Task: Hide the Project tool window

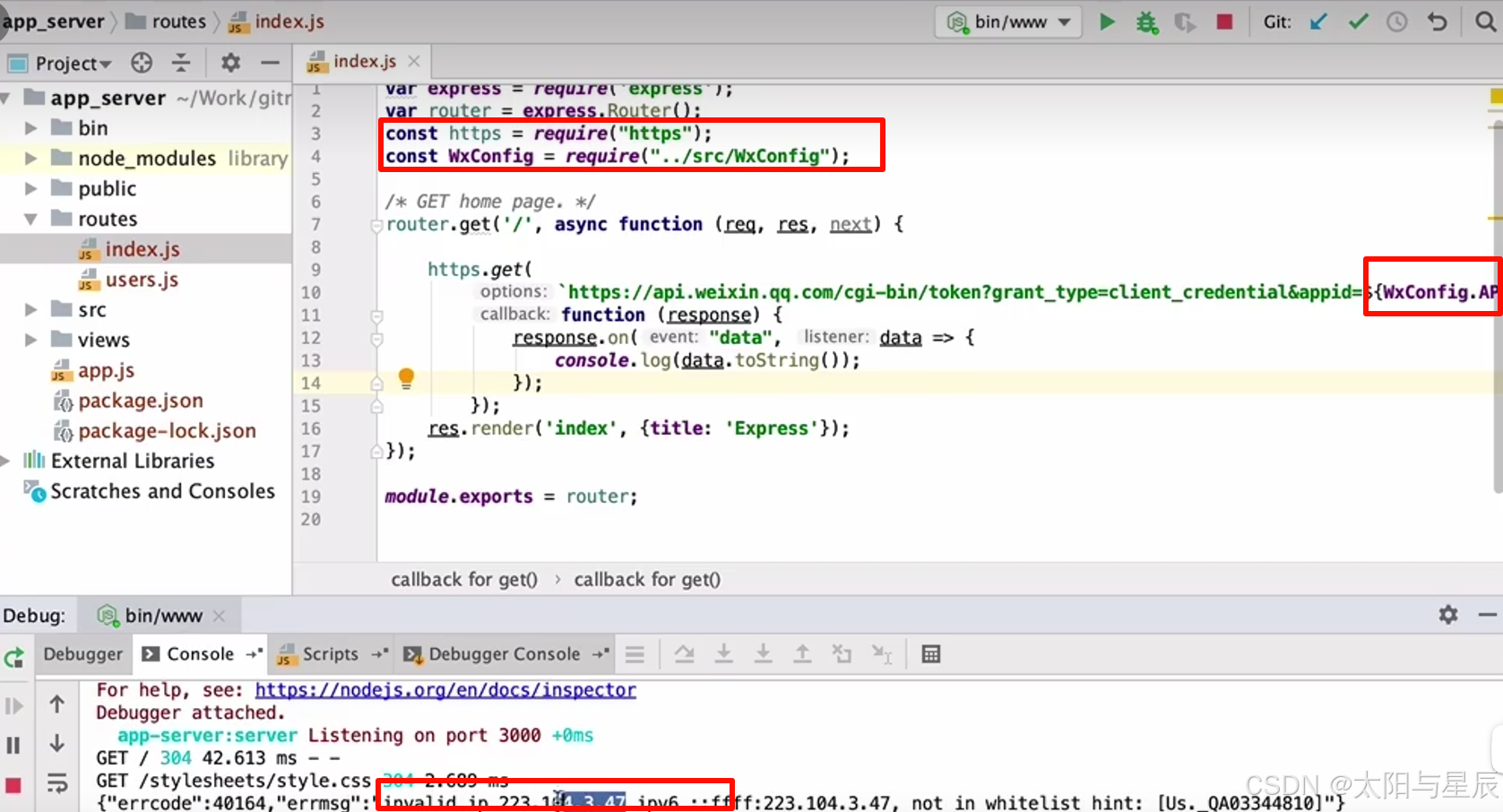Action: [x=270, y=63]
